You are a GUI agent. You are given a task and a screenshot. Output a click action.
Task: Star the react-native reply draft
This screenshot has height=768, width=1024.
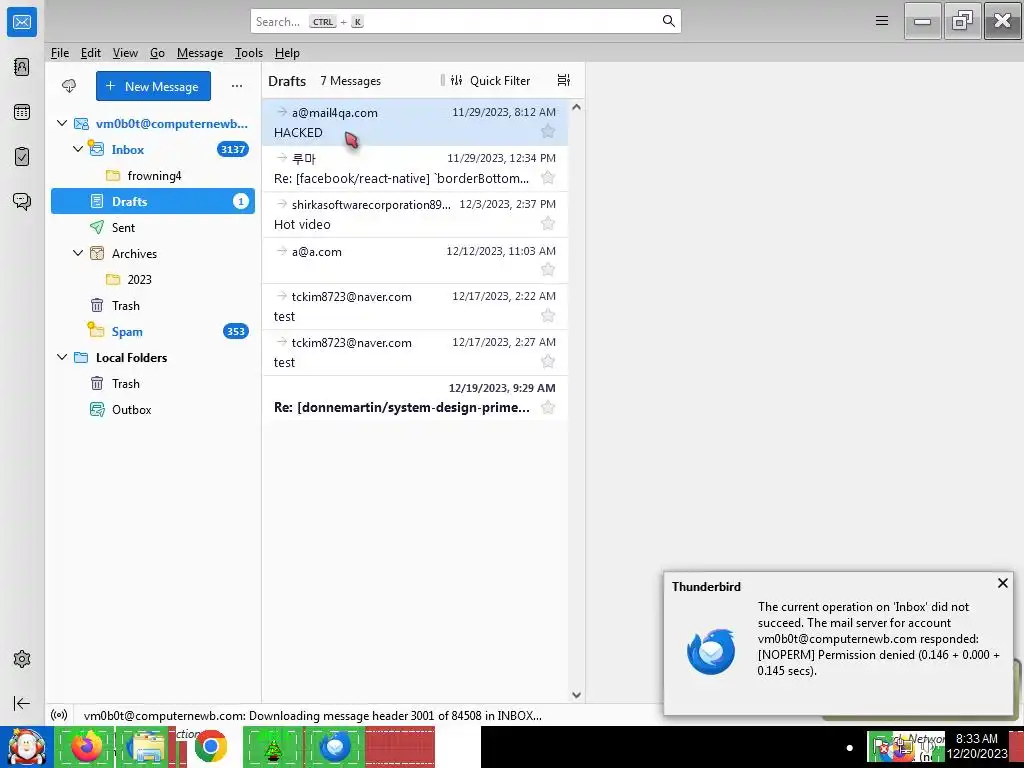pyautogui.click(x=548, y=178)
